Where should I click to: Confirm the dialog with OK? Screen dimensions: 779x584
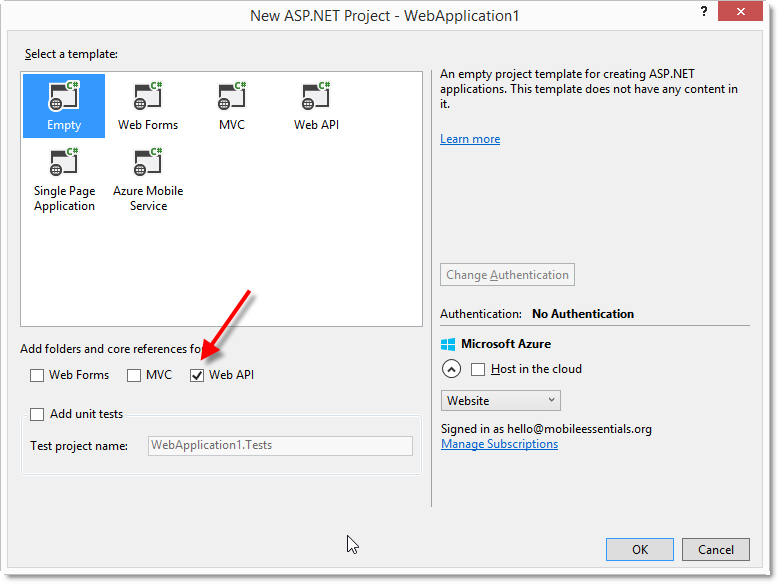pos(640,549)
